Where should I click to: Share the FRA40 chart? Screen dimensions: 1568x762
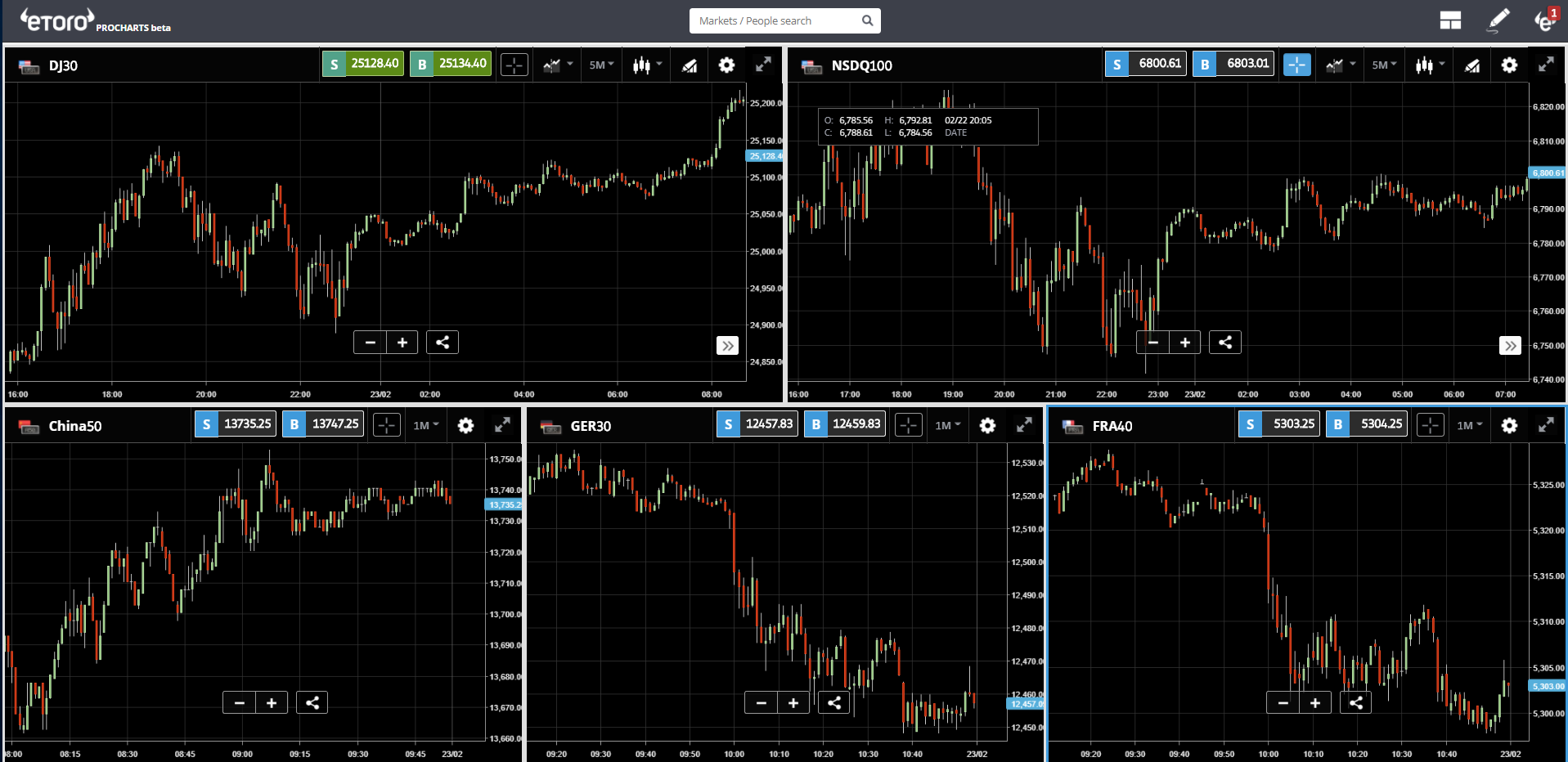1355,702
